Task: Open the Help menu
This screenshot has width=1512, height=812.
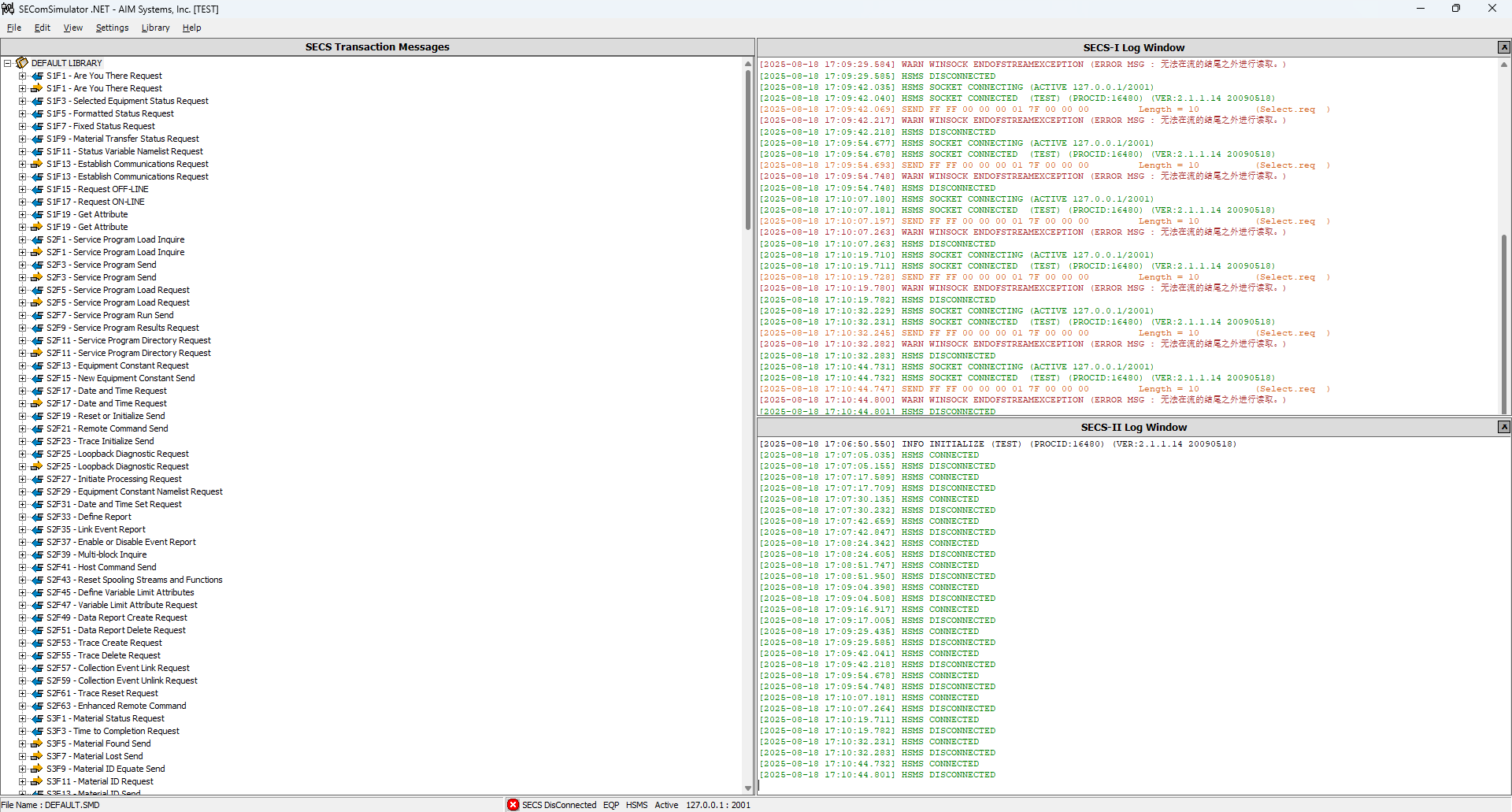Action: [191, 28]
